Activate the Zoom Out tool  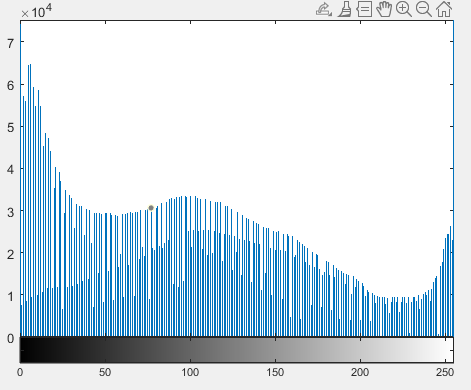point(424,9)
